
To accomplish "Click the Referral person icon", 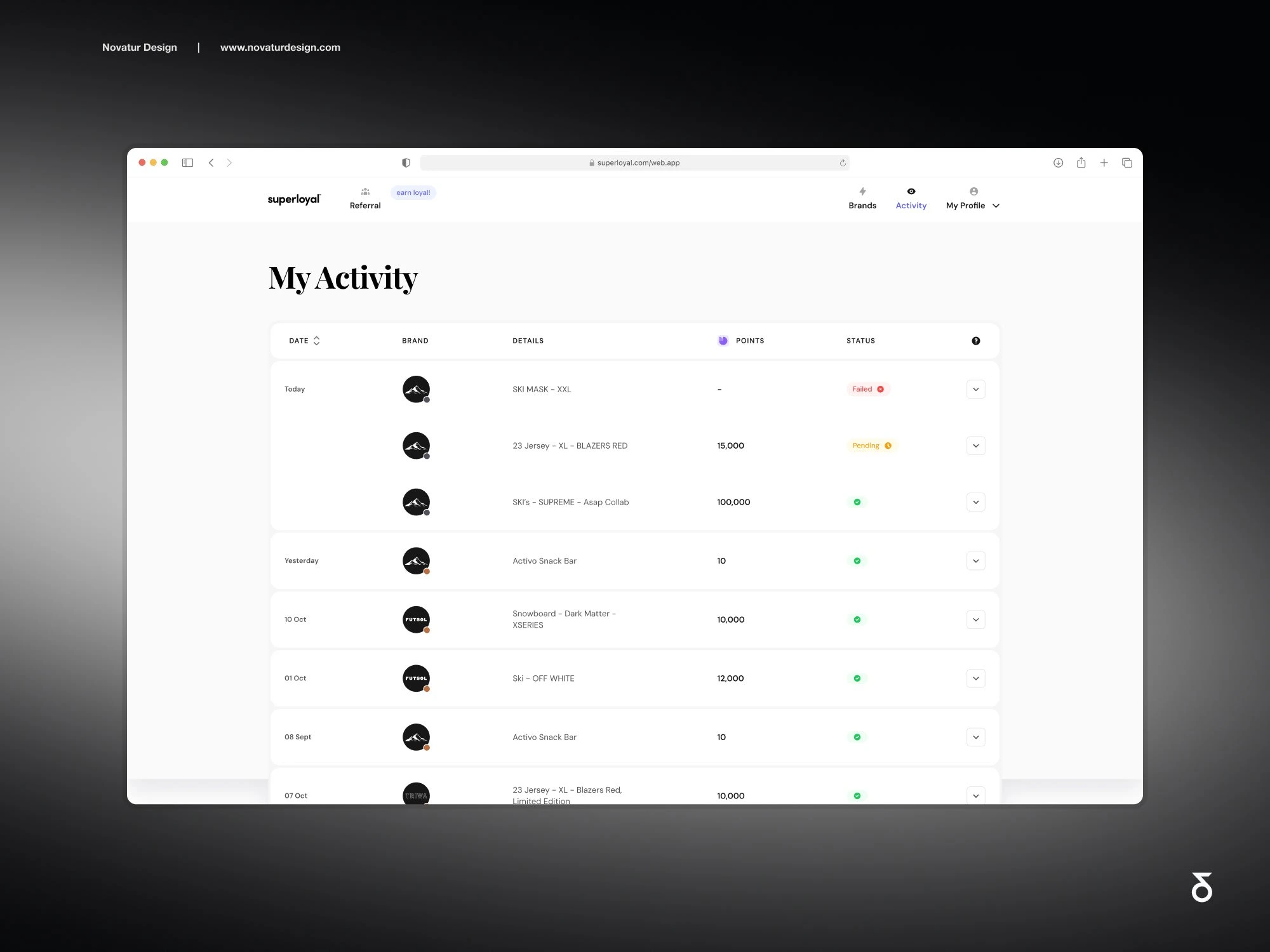I will [365, 192].
